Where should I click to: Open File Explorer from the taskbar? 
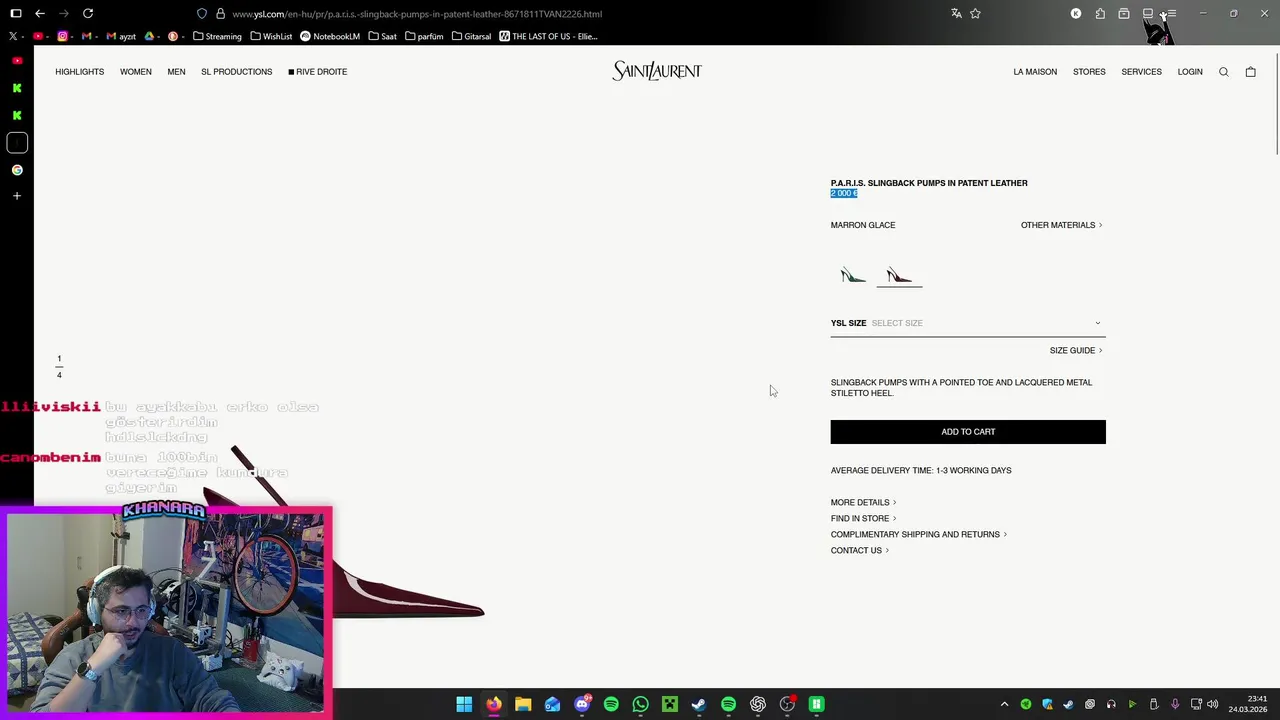click(x=523, y=704)
